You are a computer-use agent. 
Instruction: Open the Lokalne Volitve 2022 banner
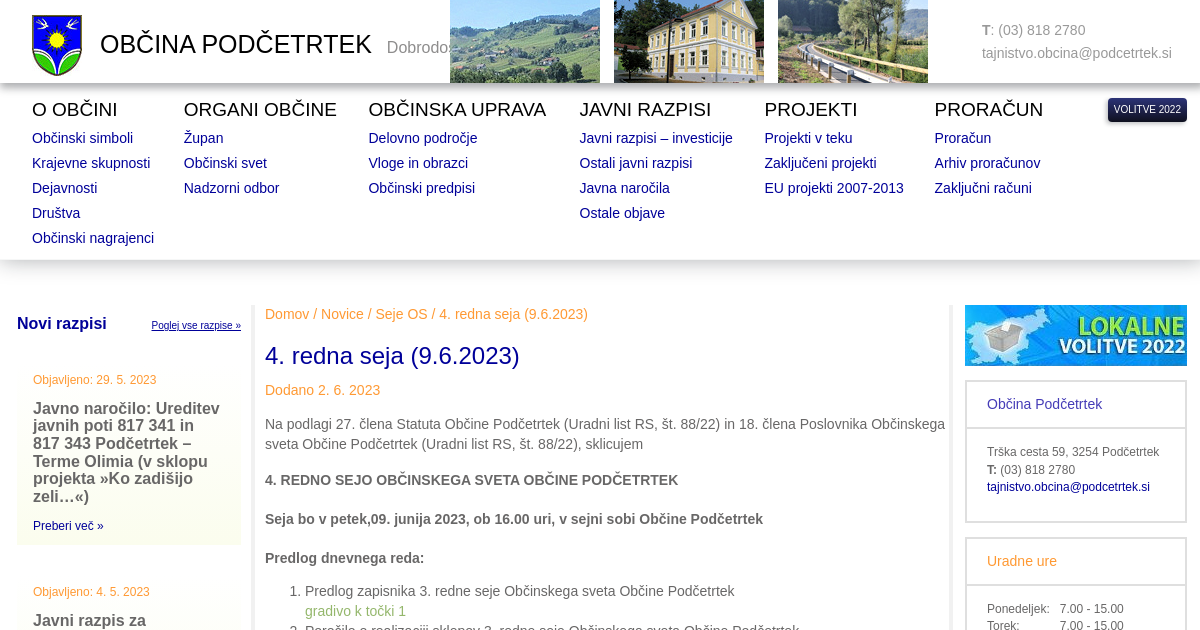click(1075, 335)
